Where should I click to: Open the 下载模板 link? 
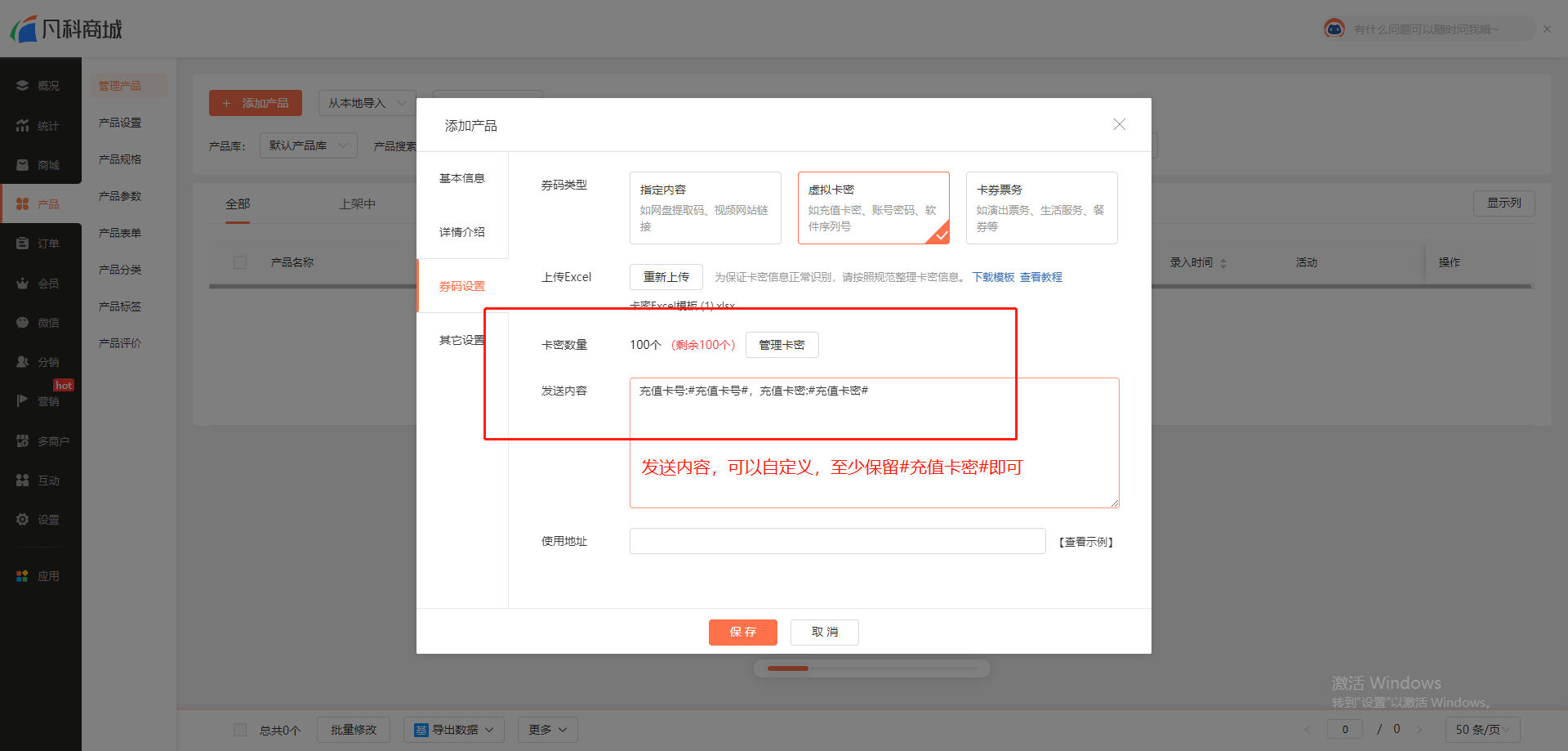click(x=993, y=277)
